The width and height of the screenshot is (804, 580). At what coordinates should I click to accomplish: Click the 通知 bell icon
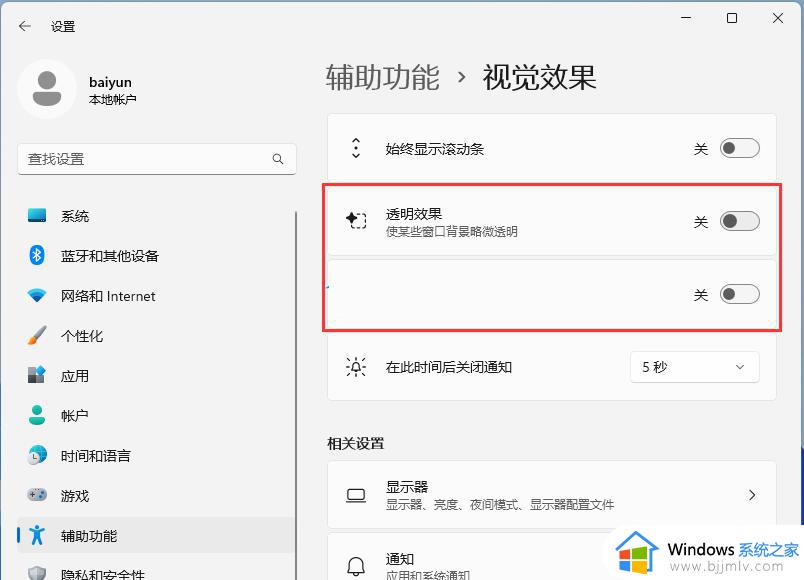(x=356, y=566)
